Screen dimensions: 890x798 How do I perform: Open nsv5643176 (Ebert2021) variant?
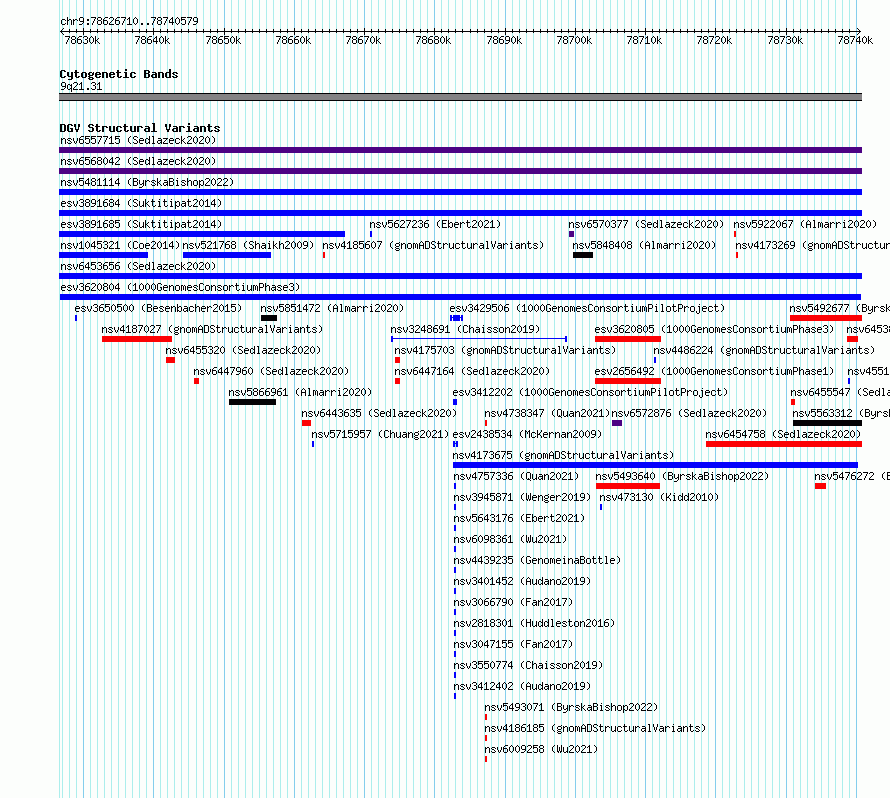coord(519,518)
